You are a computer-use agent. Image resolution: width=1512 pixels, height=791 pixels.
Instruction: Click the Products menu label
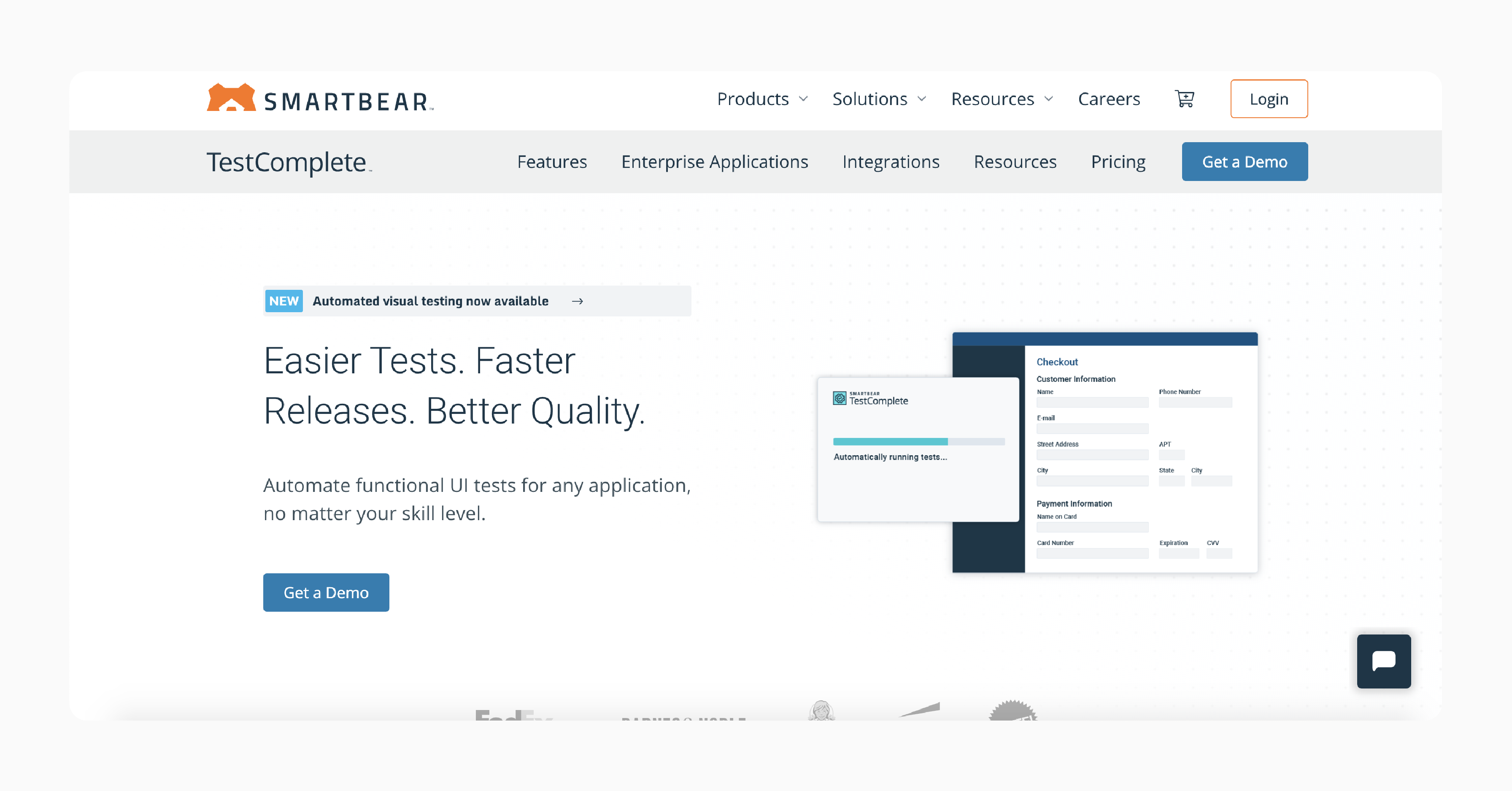[753, 99]
